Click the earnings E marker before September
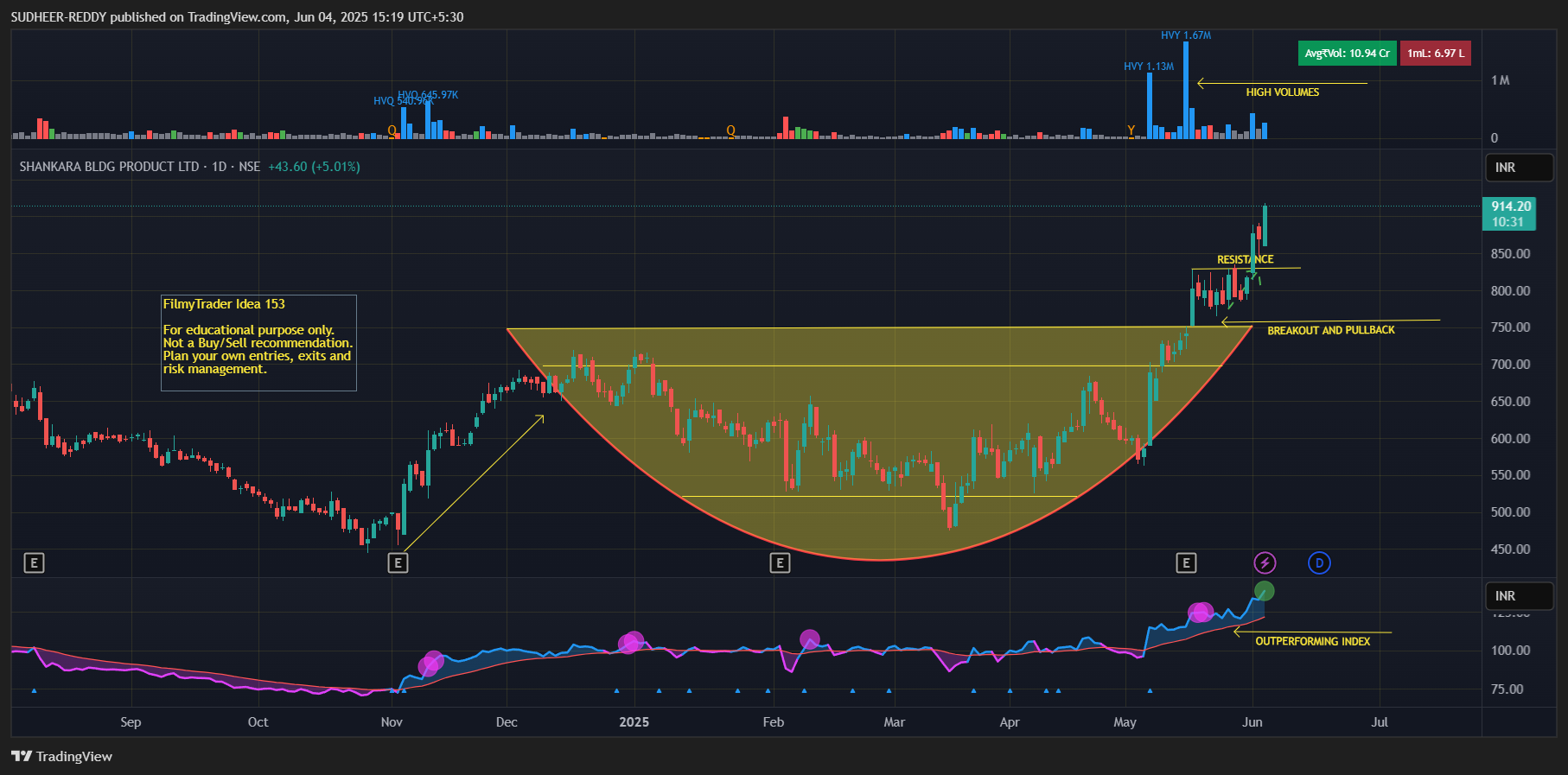 click(x=34, y=563)
